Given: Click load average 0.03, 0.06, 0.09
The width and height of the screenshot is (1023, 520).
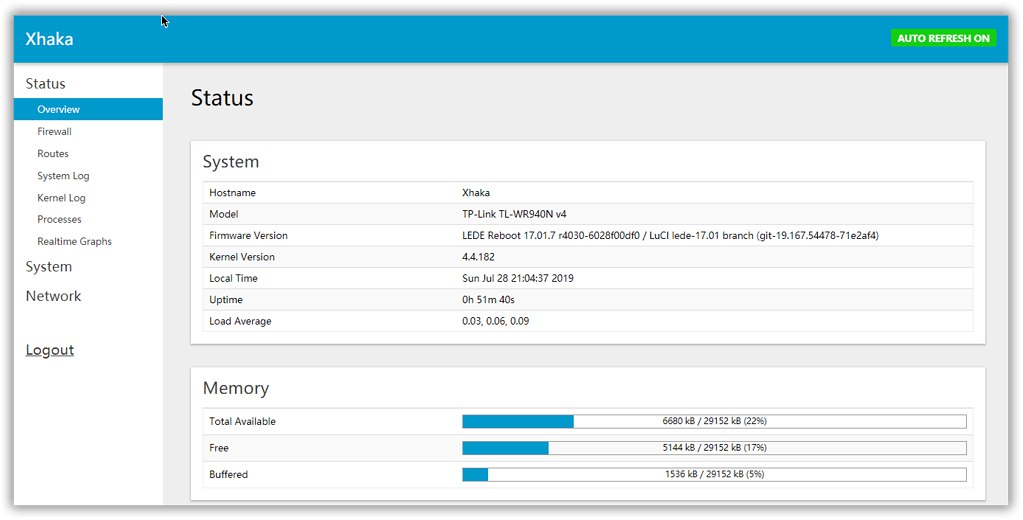Looking at the screenshot, I should tap(495, 321).
